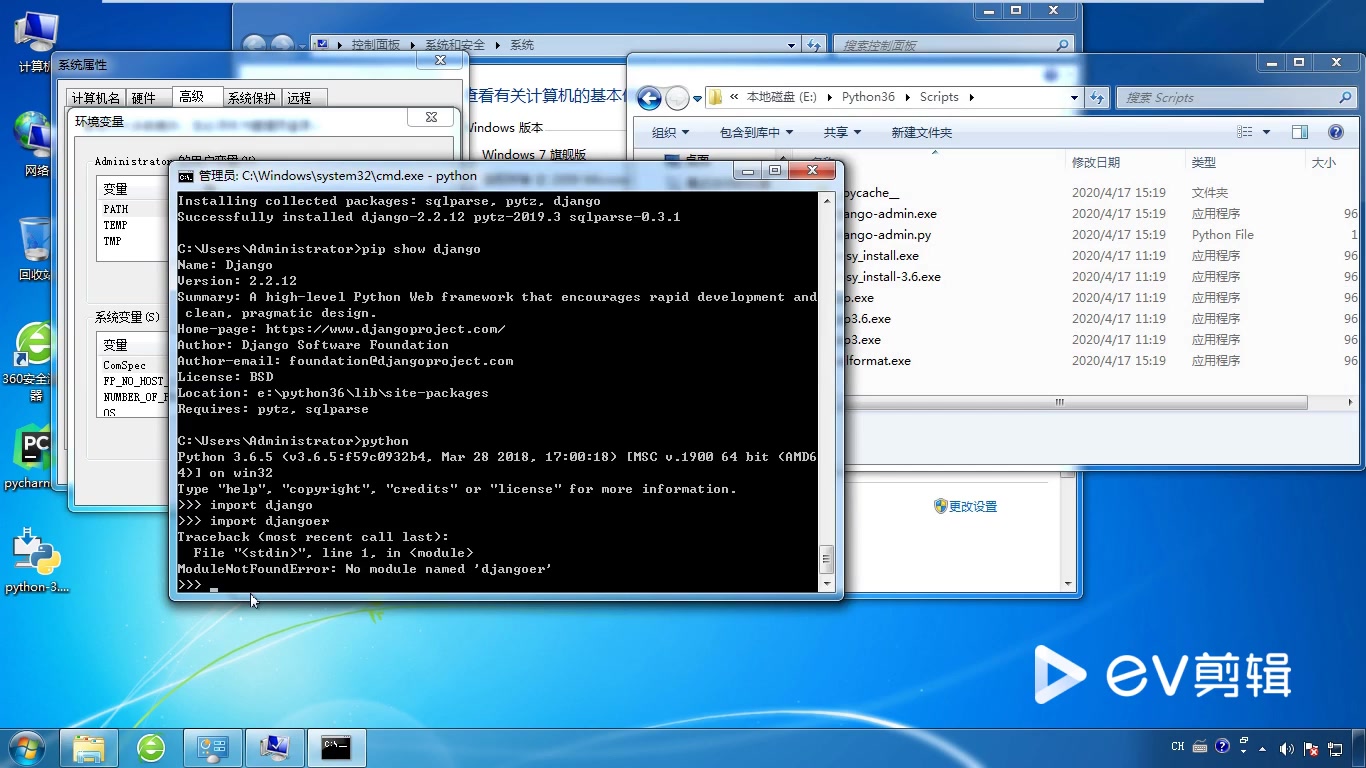
Task: Launch the PyCharm desktop shortcut
Action: pos(33,458)
